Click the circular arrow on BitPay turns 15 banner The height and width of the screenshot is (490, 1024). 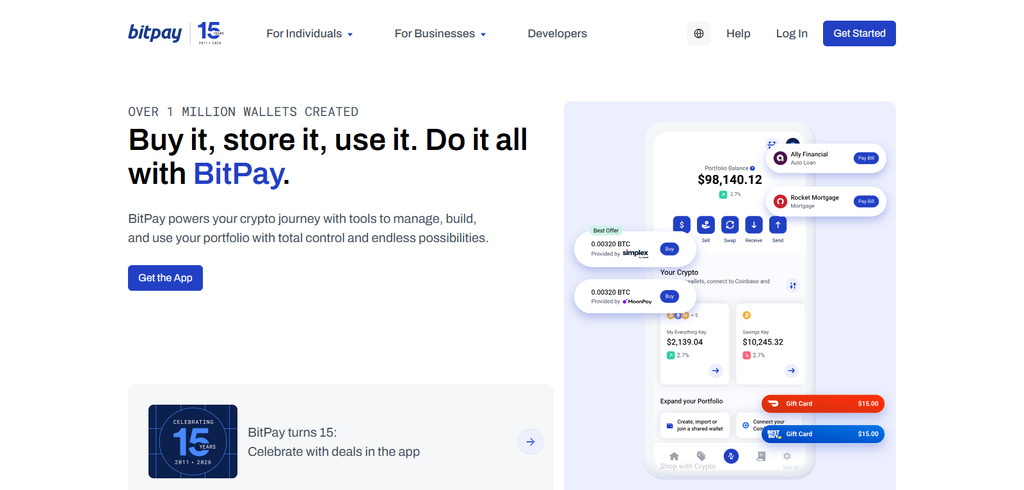[x=530, y=442]
